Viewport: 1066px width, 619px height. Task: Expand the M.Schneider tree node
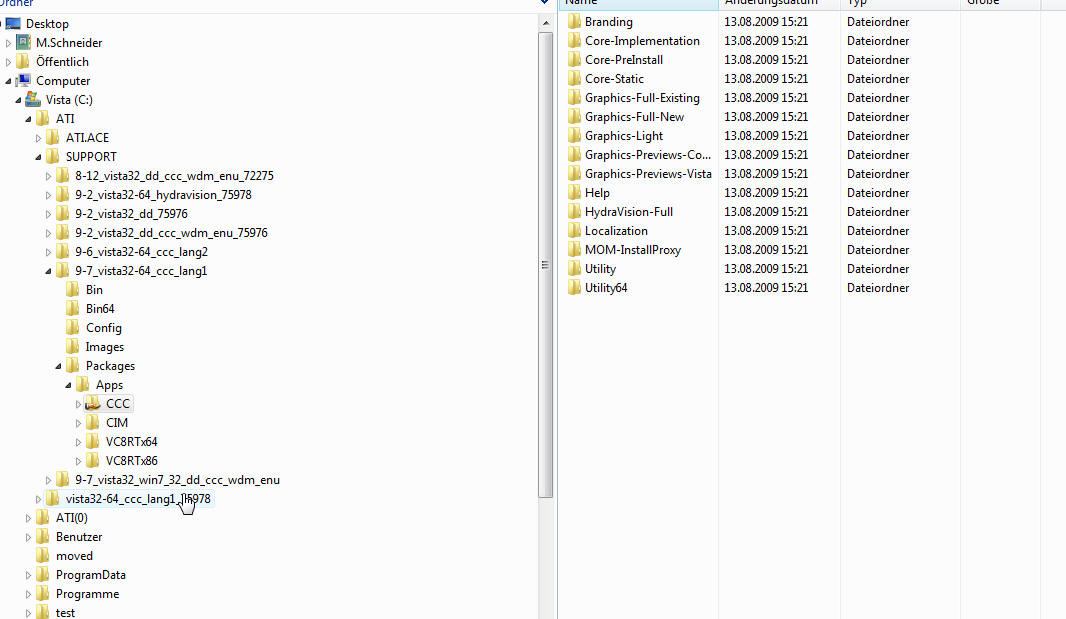point(8,43)
